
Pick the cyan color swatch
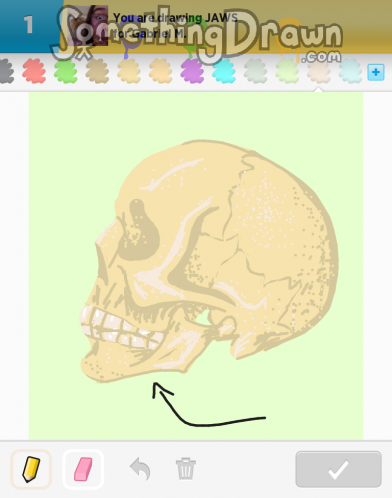tap(224, 71)
